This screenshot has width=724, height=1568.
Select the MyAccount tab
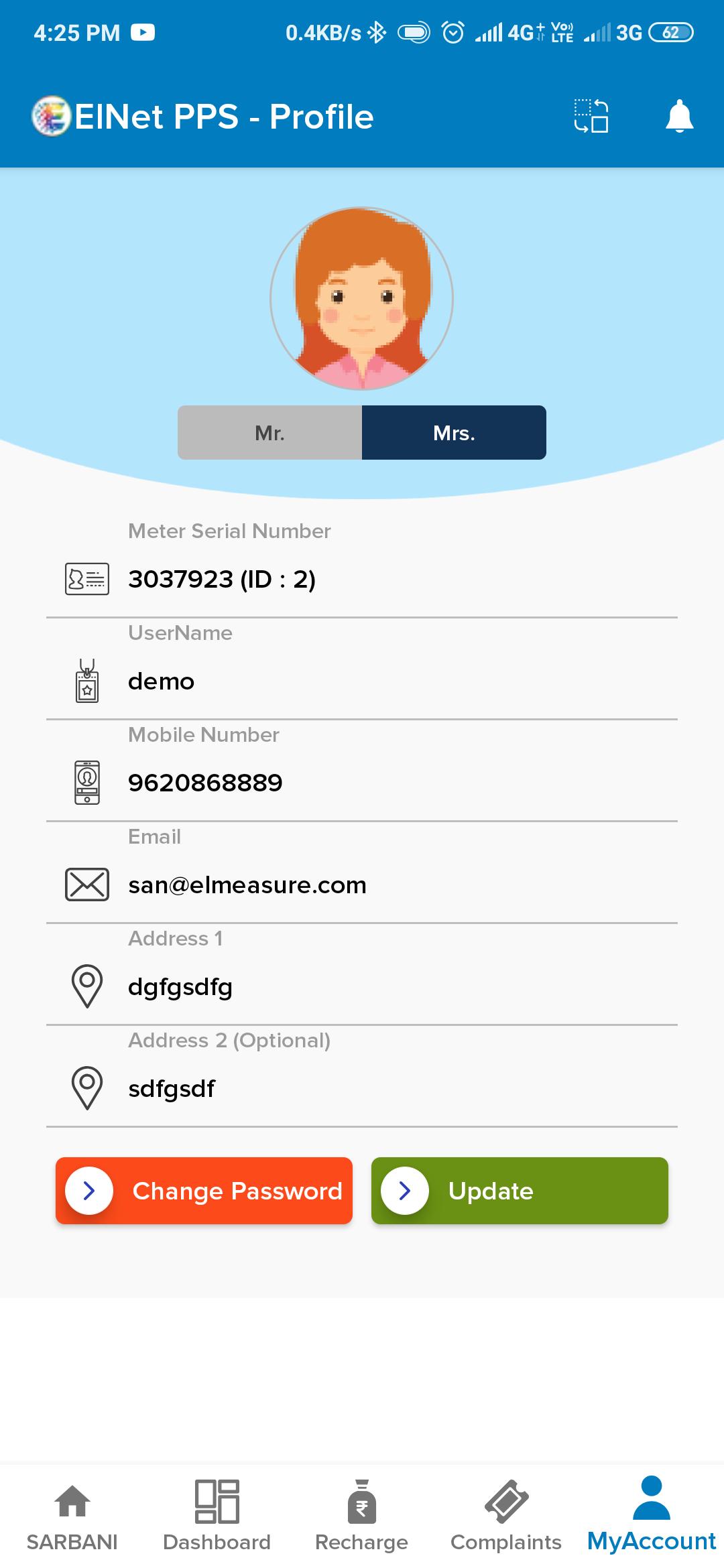652,1516
